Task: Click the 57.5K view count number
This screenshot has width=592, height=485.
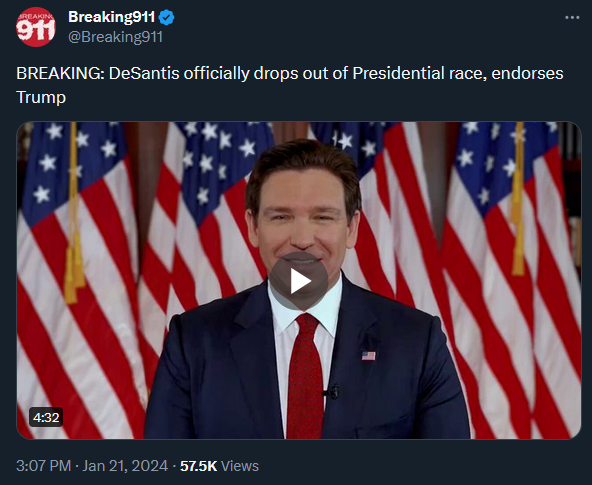Action: pyautogui.click(x=199, y=466)
